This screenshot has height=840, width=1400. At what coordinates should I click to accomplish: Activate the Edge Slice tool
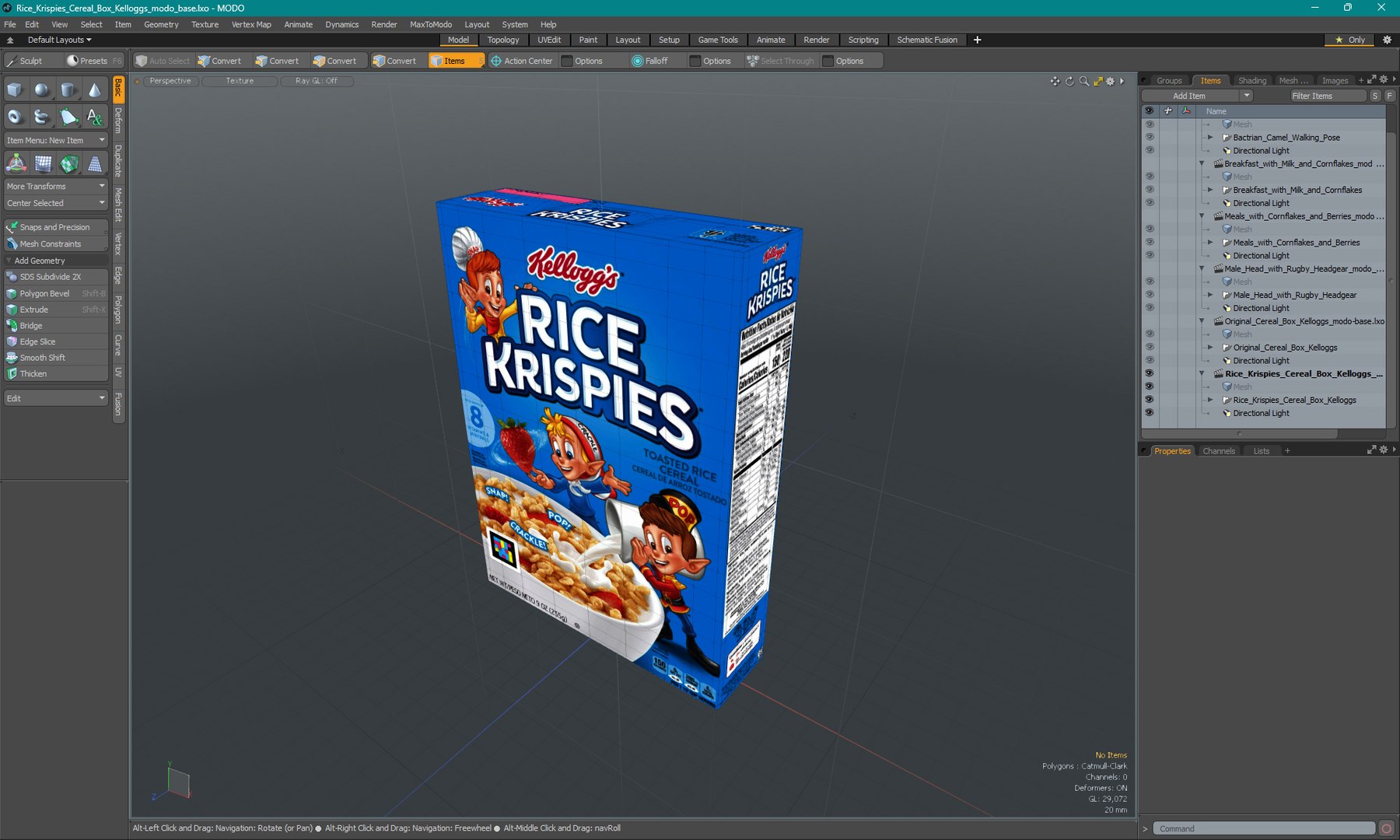56,341
